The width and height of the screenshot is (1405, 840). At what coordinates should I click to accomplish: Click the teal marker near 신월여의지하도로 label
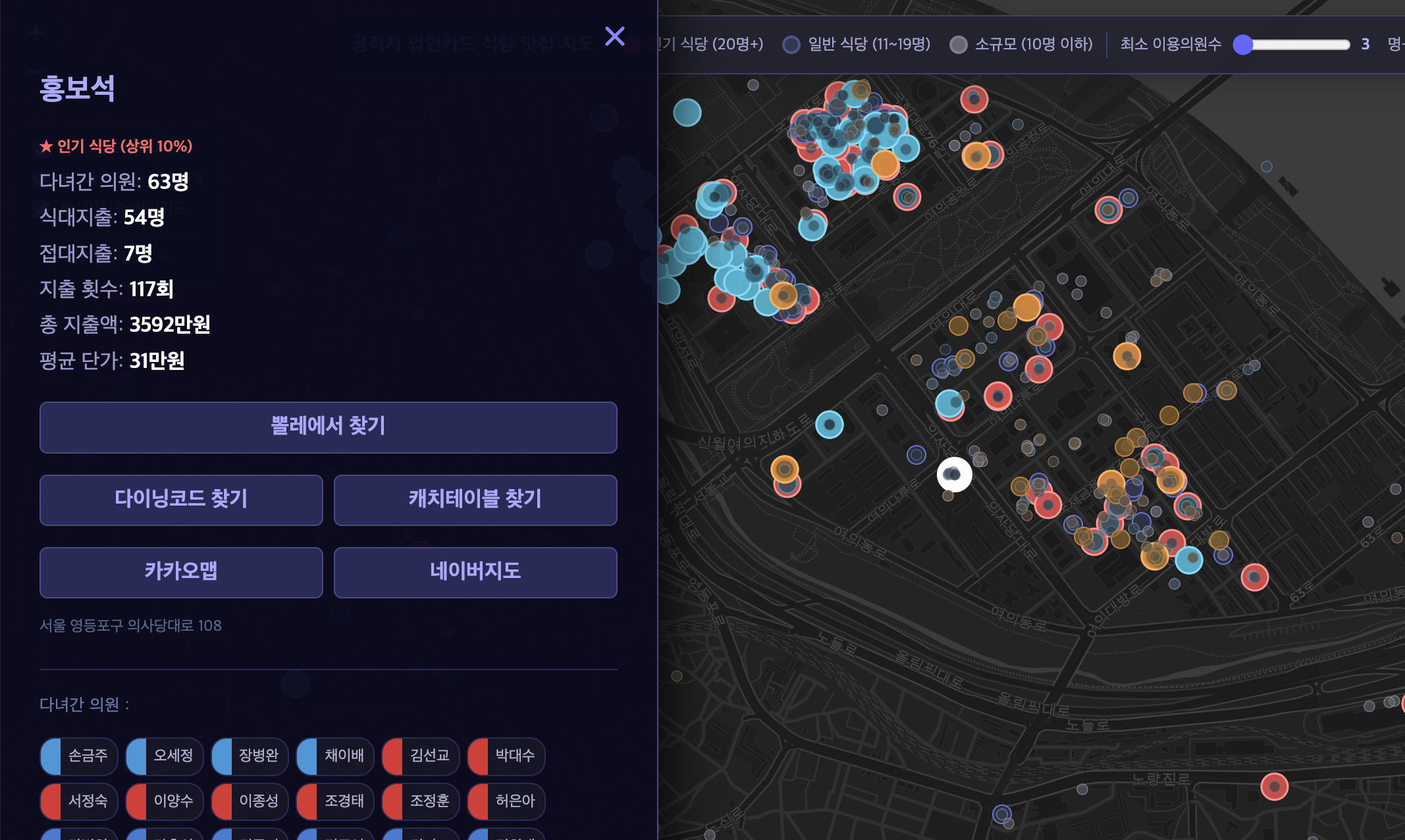coord(829,425)
